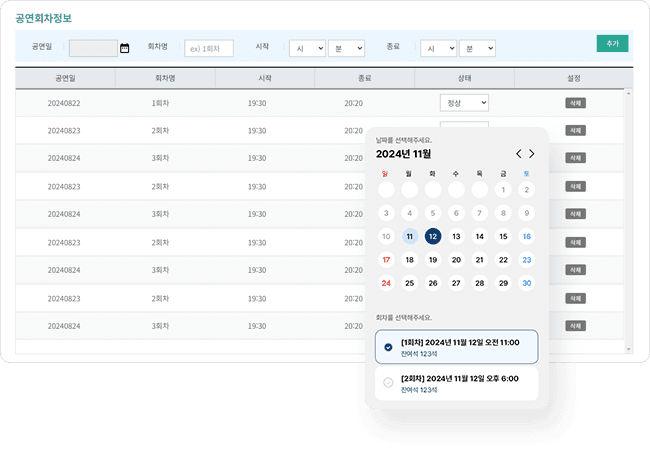Click the table's vertical scrollbar
This screenshot has width=650, height=456.
[x=629, y=200]
